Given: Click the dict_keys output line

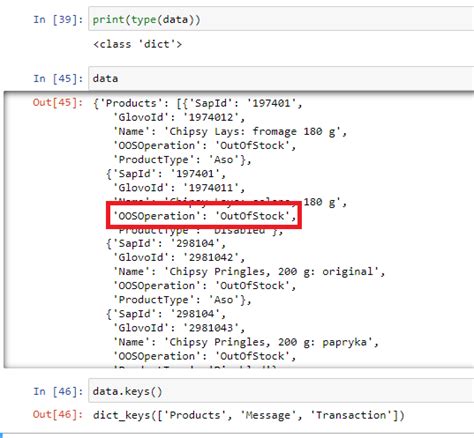Looking at the screenshot, I should click(249, 415).
